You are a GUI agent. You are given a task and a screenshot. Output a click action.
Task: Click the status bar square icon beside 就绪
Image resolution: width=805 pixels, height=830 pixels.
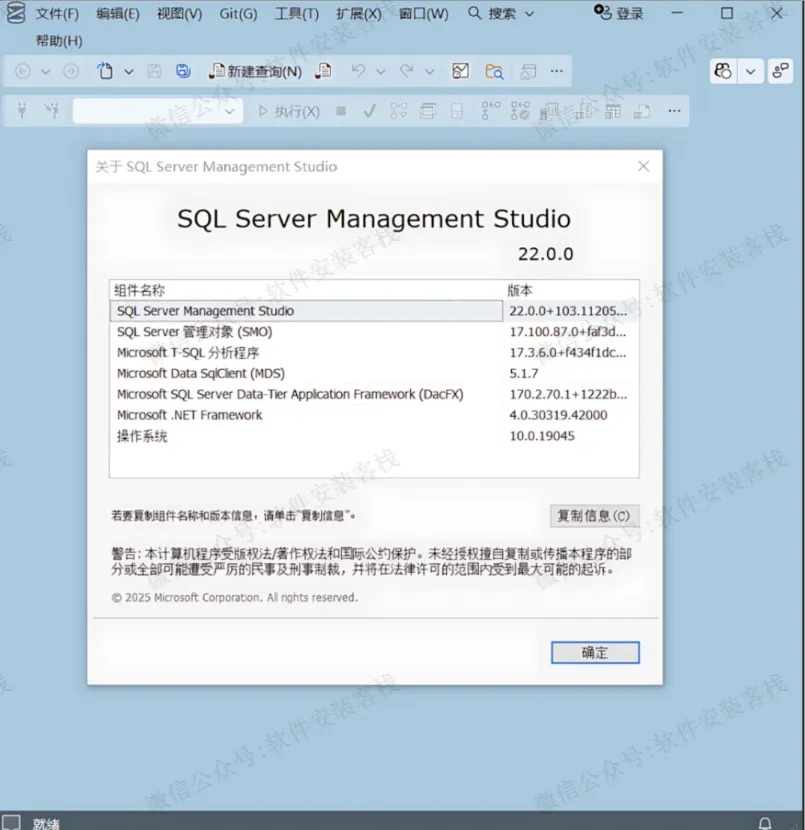click(12, 822)
